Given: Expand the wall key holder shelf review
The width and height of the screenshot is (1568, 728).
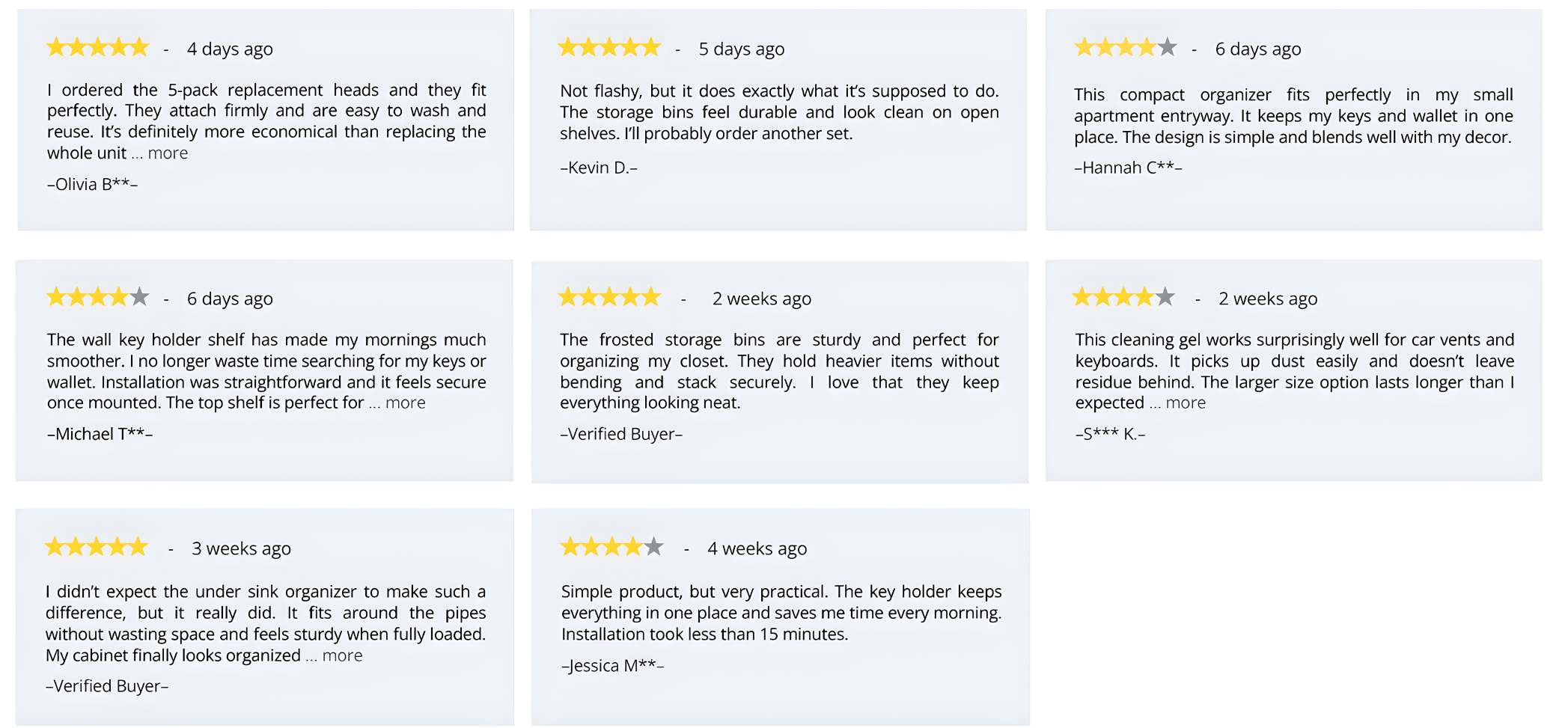Looking at the screenshot, I should tap(405, 403).
